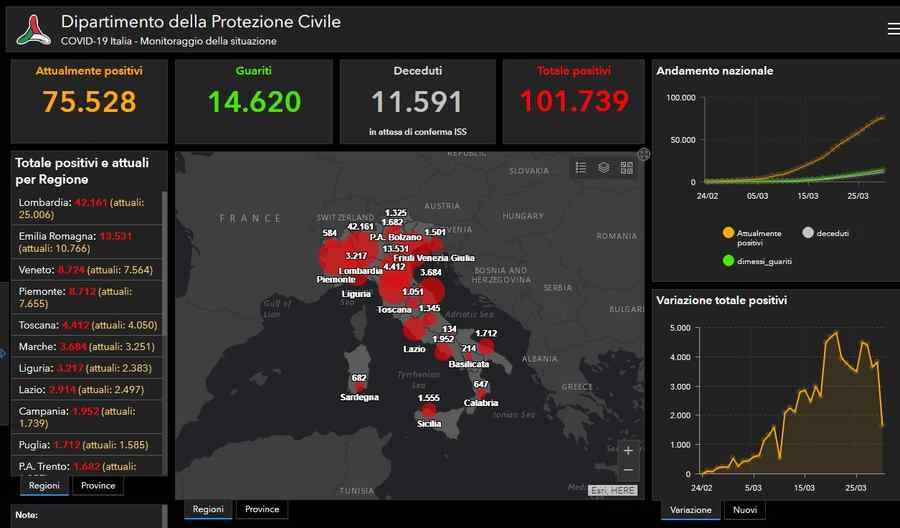Toggle the 'Attualmente positivi' legend series
The image size is (900, 528).
(728, 233)
